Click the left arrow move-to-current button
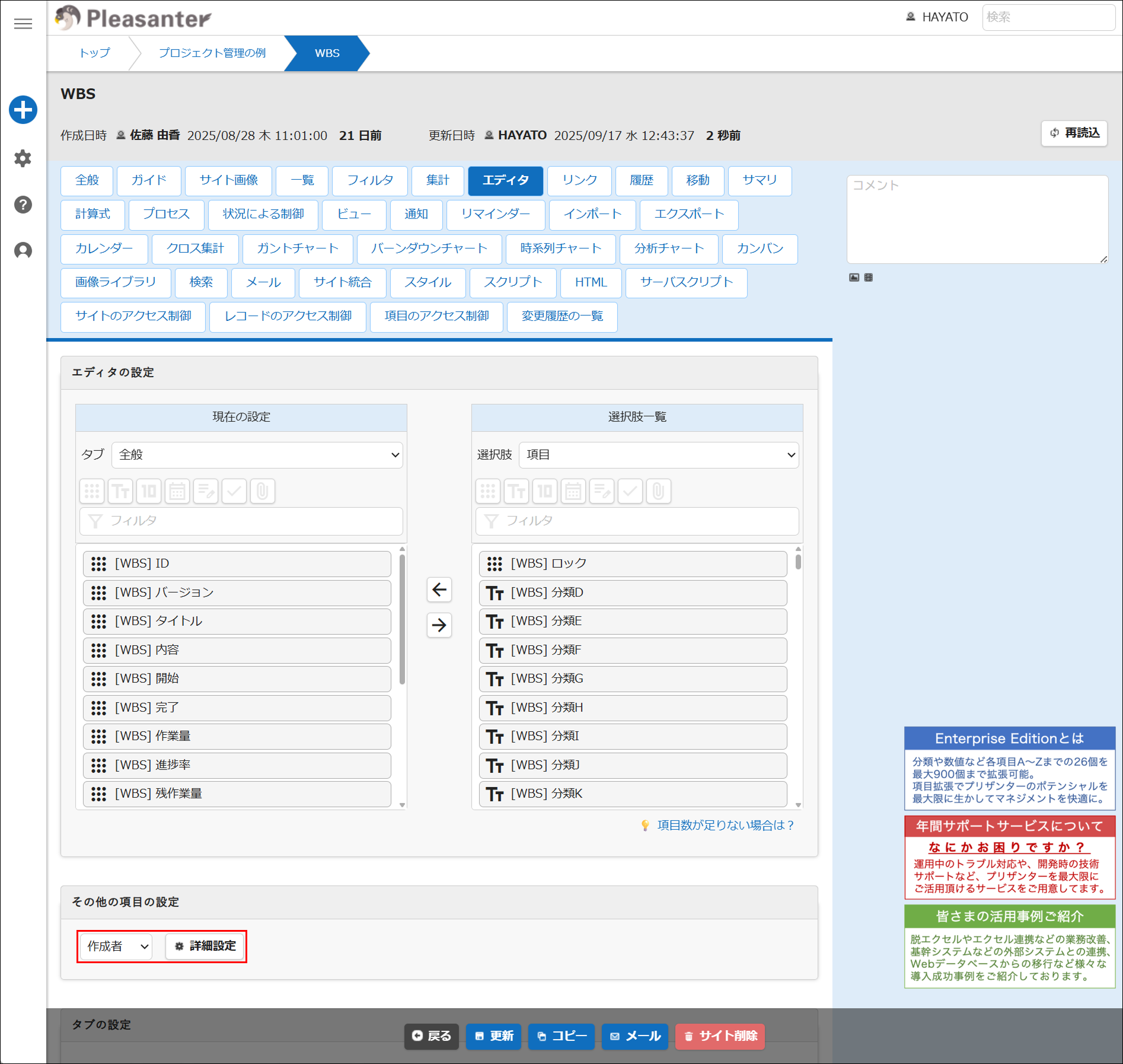This screenshot has width=1123, height=1064. pyautogui.click(x=439, y=590)
